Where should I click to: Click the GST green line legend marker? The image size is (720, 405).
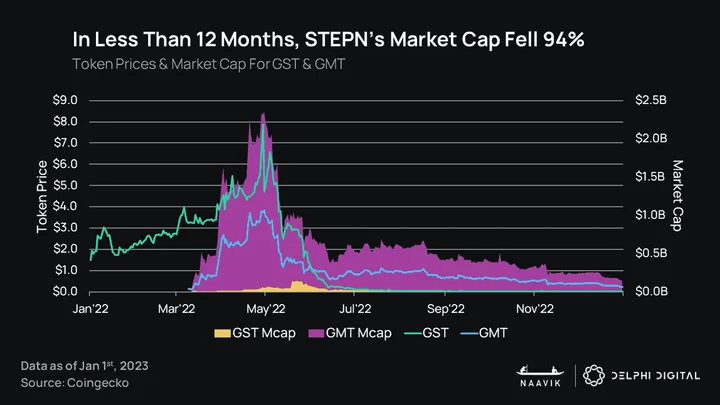[413, 333]
